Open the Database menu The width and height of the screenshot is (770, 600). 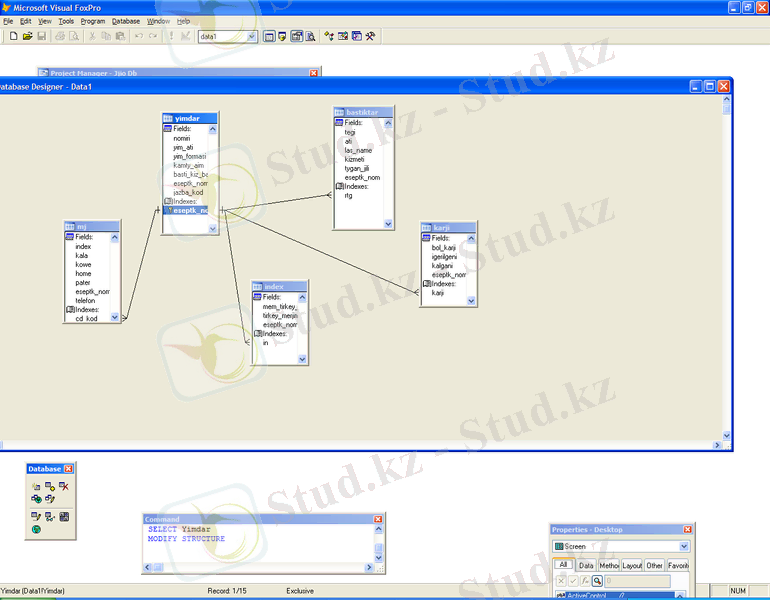pos(126,21)
